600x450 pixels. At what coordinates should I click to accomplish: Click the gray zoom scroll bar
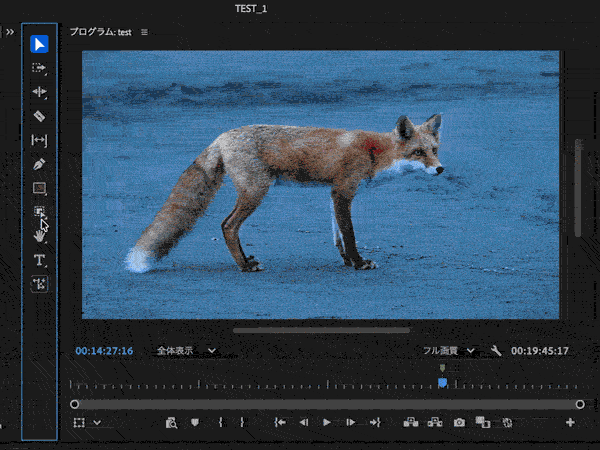pos(327,404)
